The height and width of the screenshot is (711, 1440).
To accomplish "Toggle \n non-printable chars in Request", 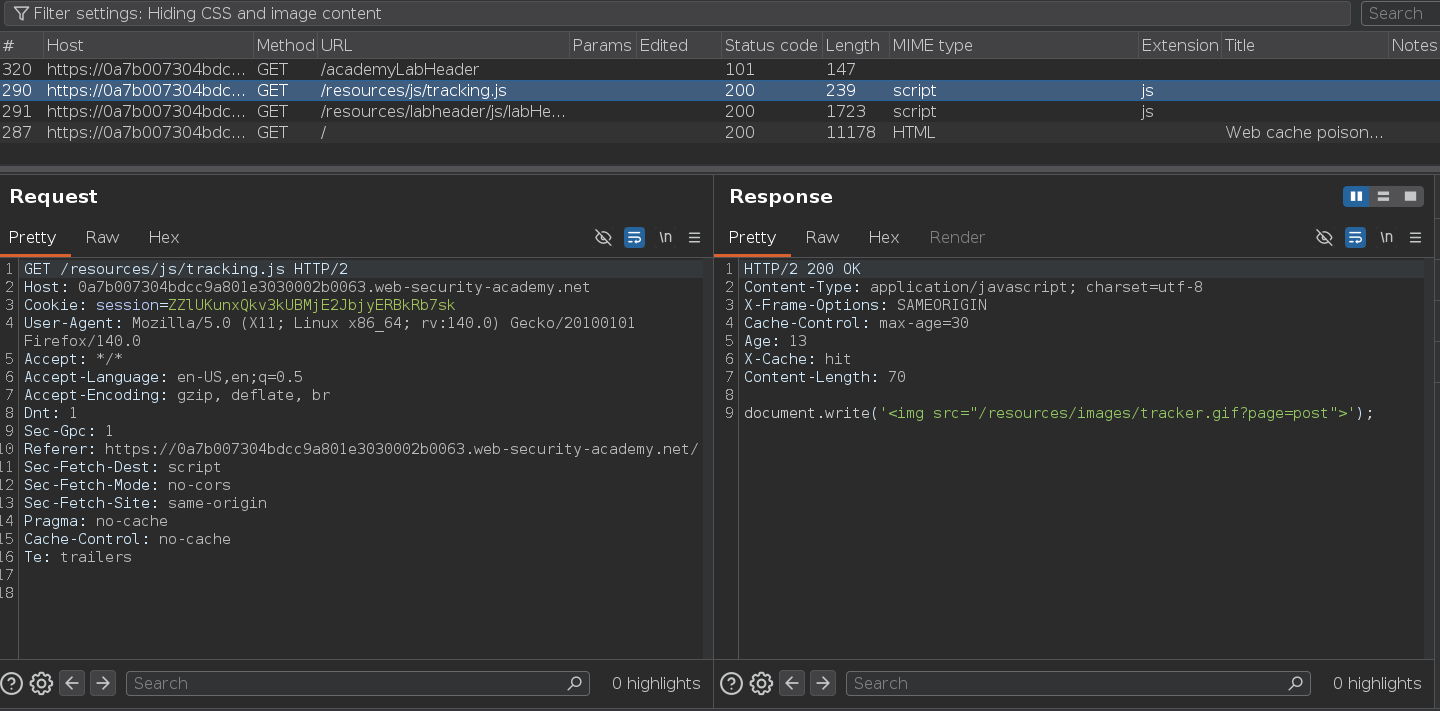I will 665,237.
